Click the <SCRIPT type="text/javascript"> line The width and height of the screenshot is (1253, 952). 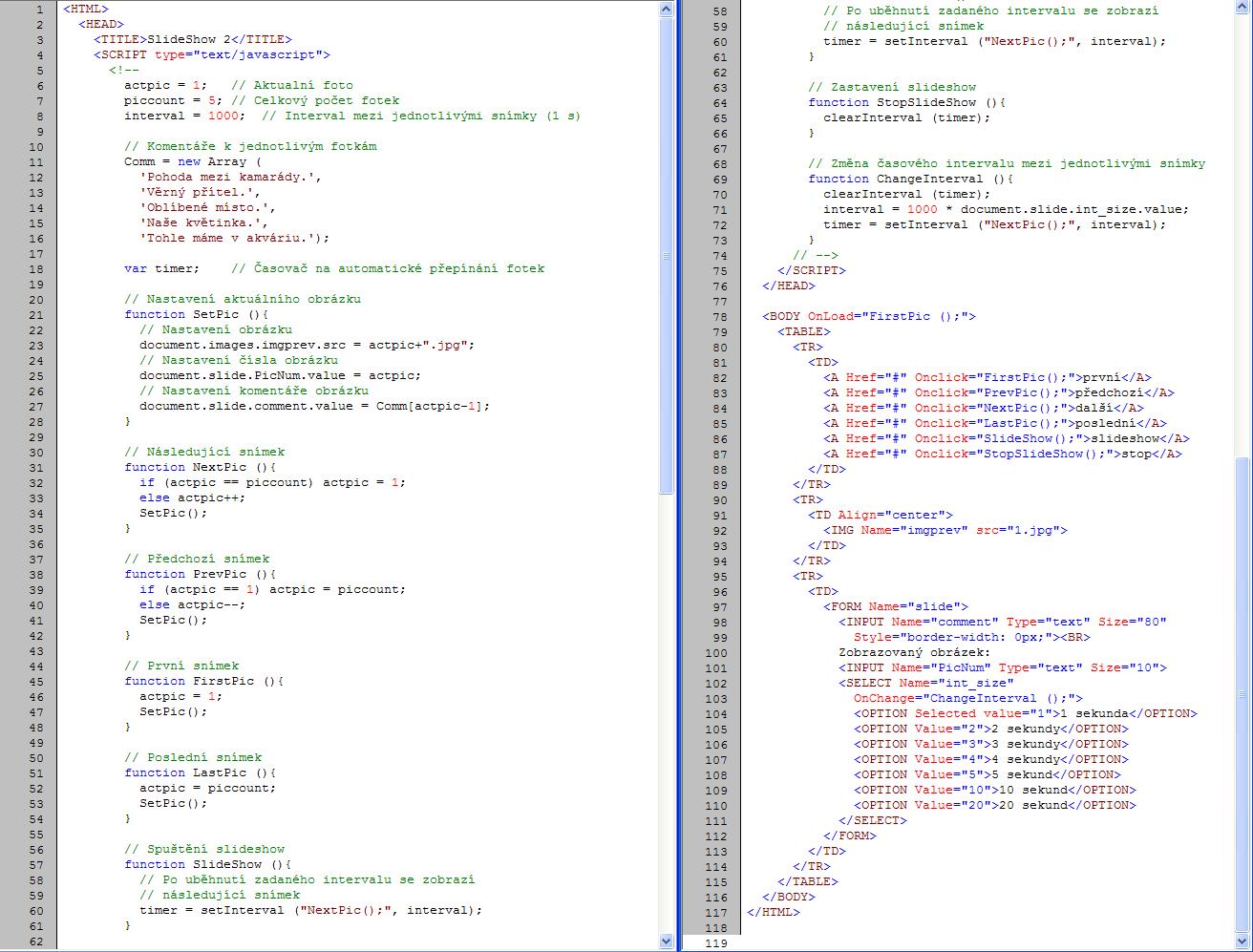211,54
